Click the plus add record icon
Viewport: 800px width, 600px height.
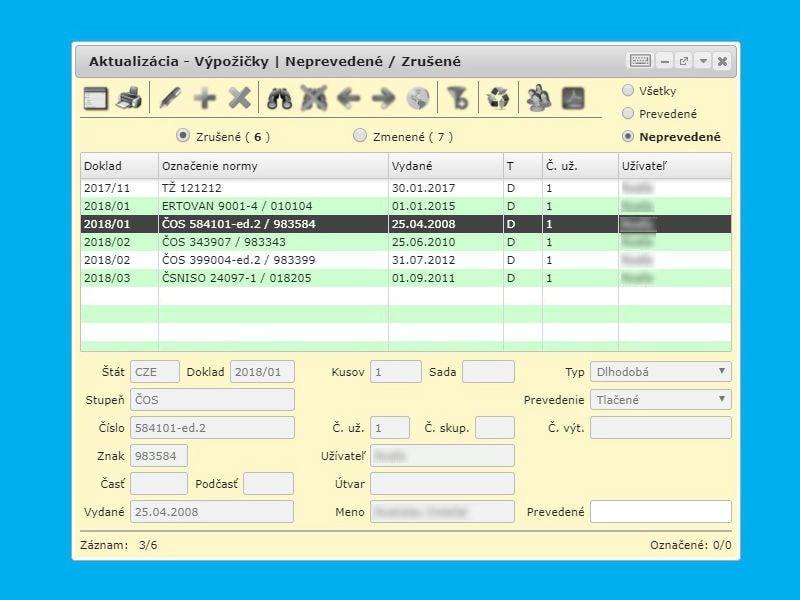pyautogui.click(x=205, y=98)
